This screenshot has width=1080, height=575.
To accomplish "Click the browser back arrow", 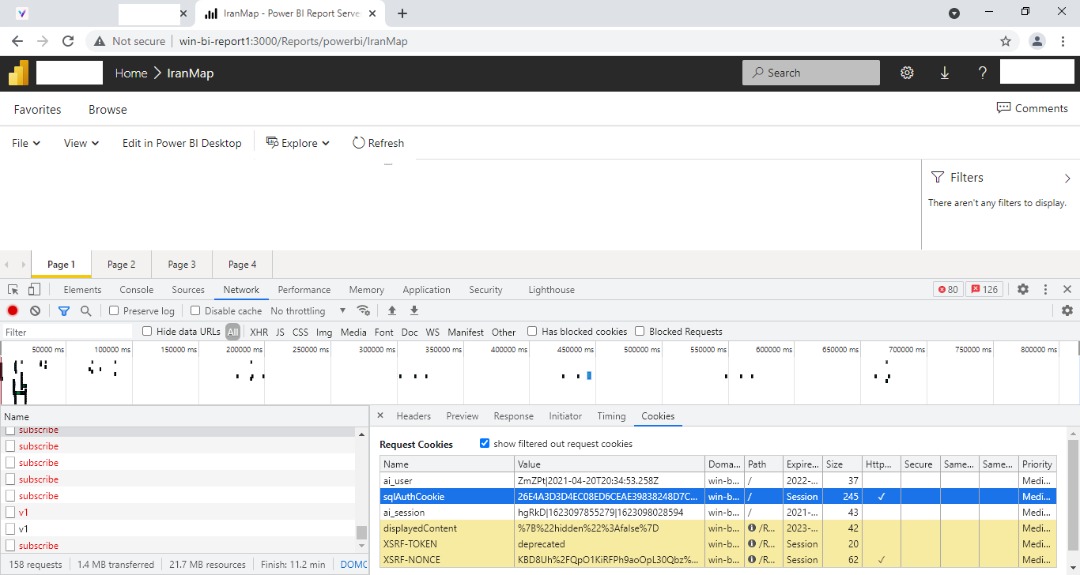I will coord(17,41).
